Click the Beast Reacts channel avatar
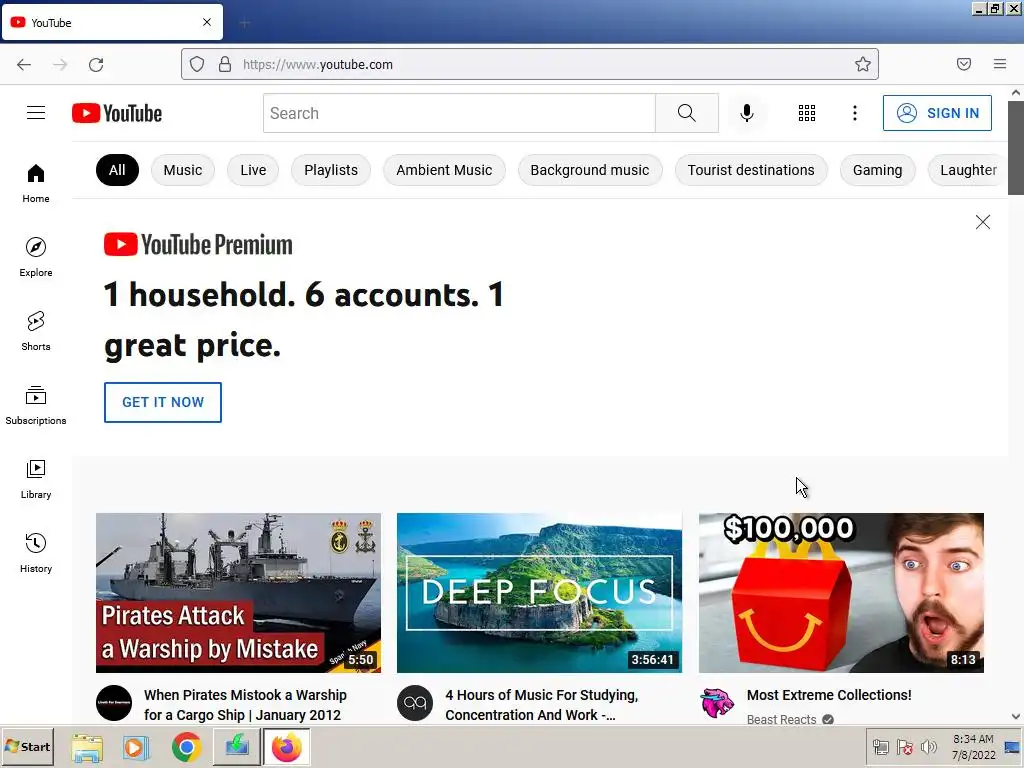1024x768 pixels. [x=717, y=703]
